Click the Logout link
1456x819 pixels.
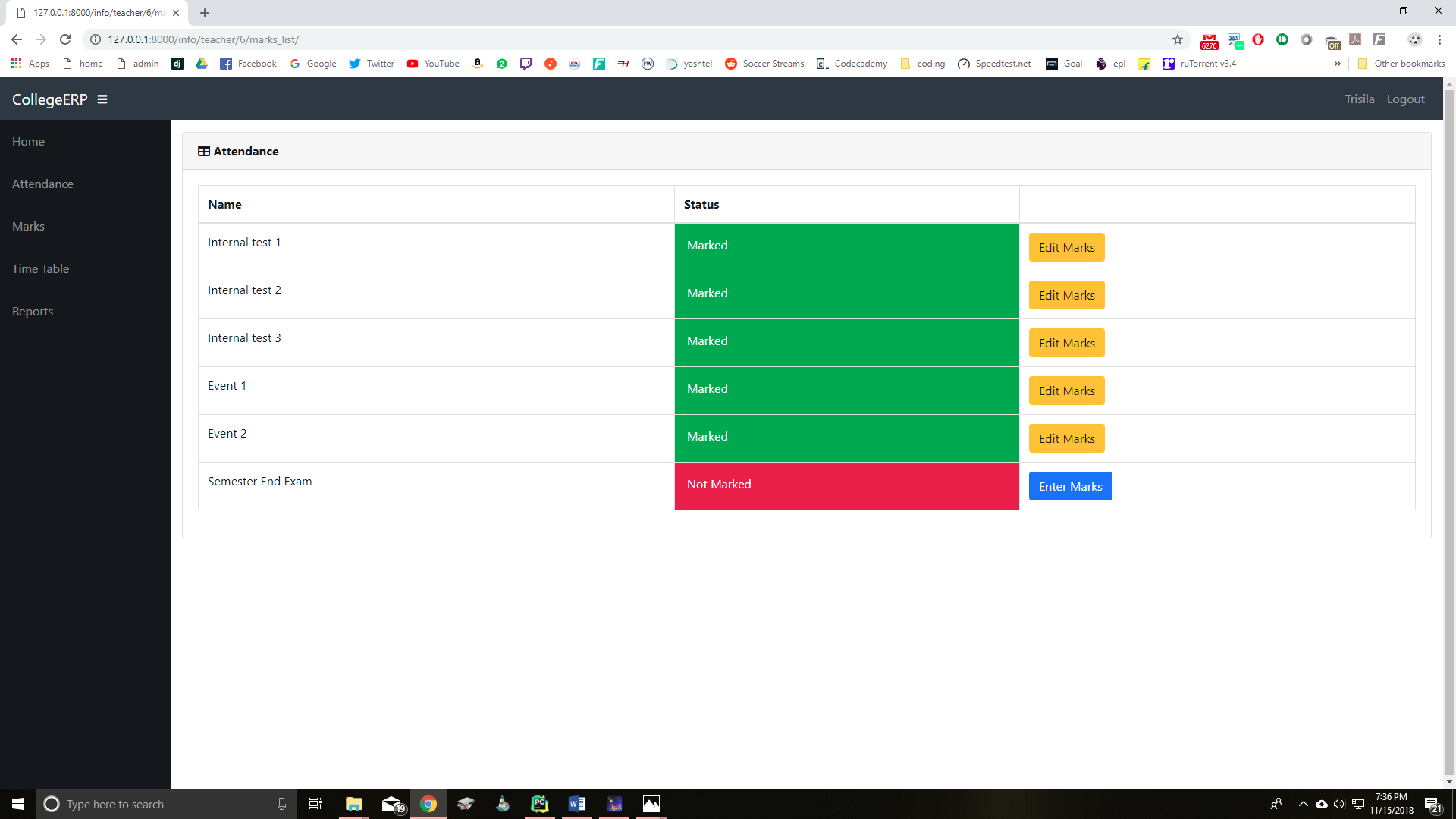1405,99
